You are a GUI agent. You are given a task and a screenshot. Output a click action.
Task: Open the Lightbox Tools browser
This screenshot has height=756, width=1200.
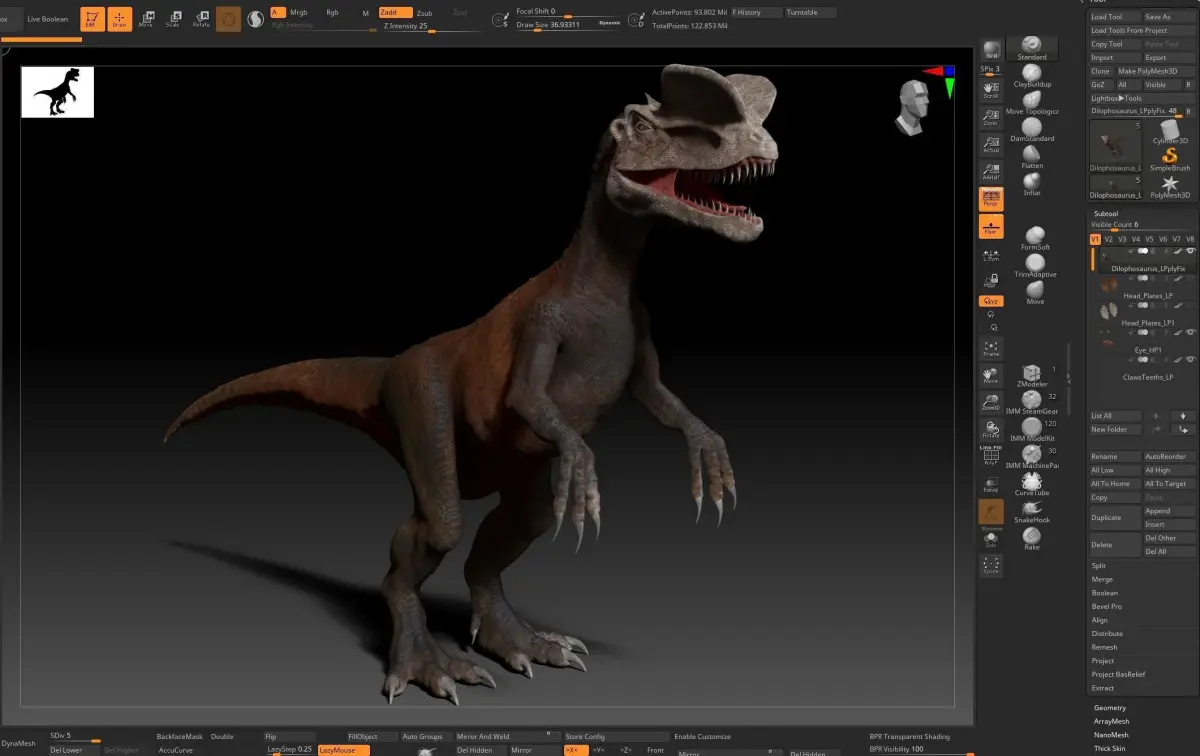click(x=1117, y=98)
